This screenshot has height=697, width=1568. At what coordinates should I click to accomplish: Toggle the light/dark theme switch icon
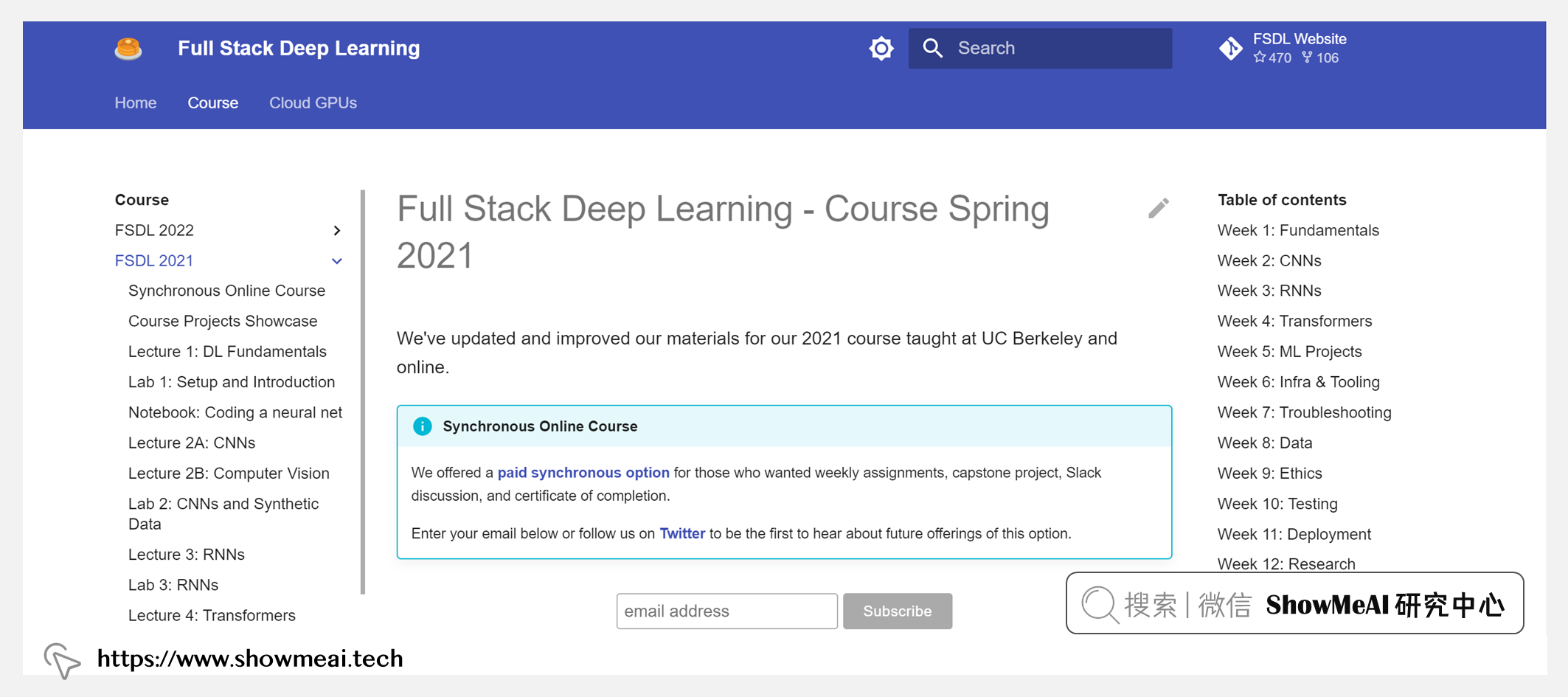881,49
